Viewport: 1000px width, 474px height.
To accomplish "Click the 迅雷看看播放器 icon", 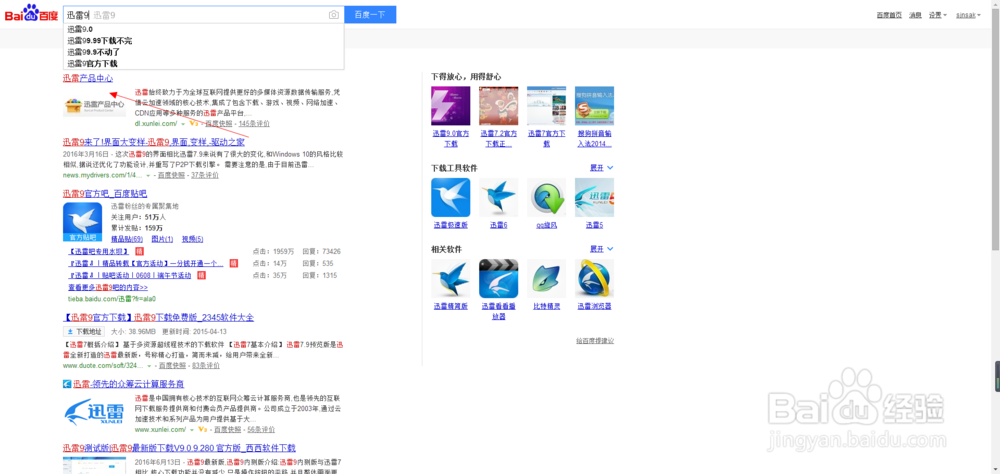I will [499, 278].
